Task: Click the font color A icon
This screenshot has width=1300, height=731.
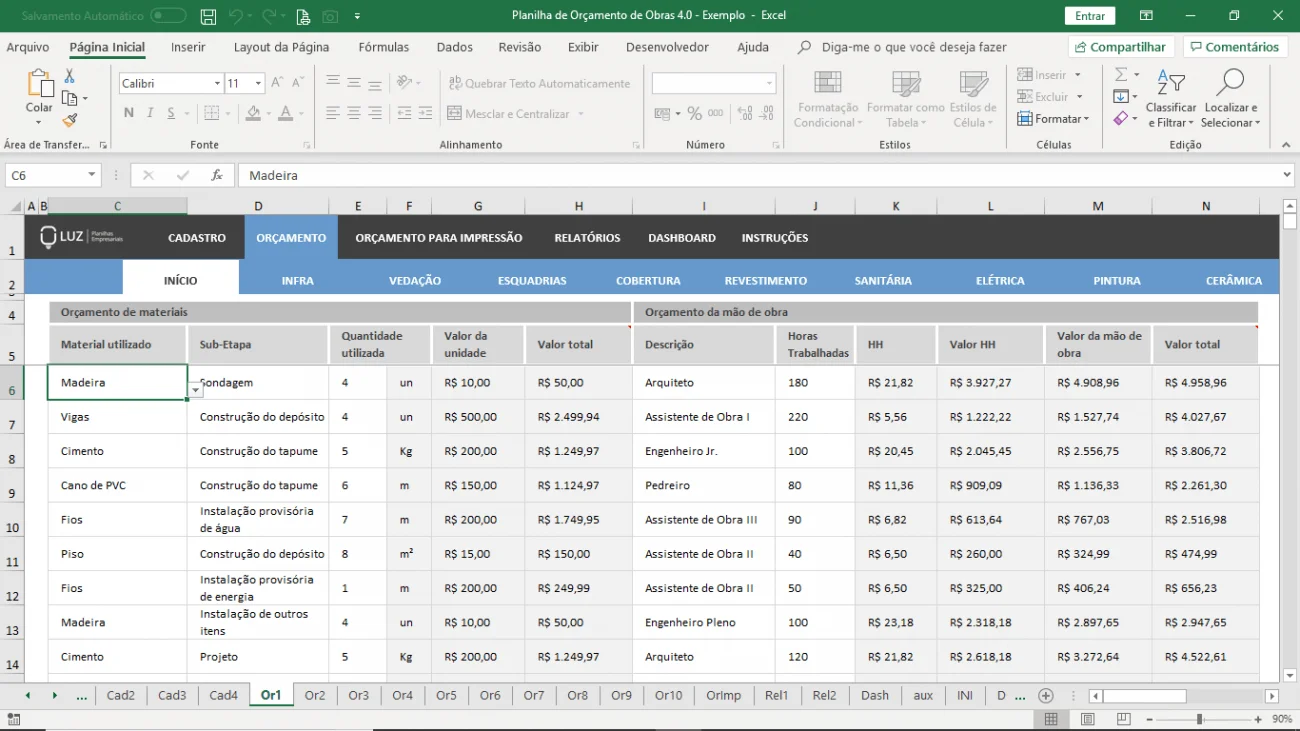Action: pyautogui.click(x=286, y=113)
